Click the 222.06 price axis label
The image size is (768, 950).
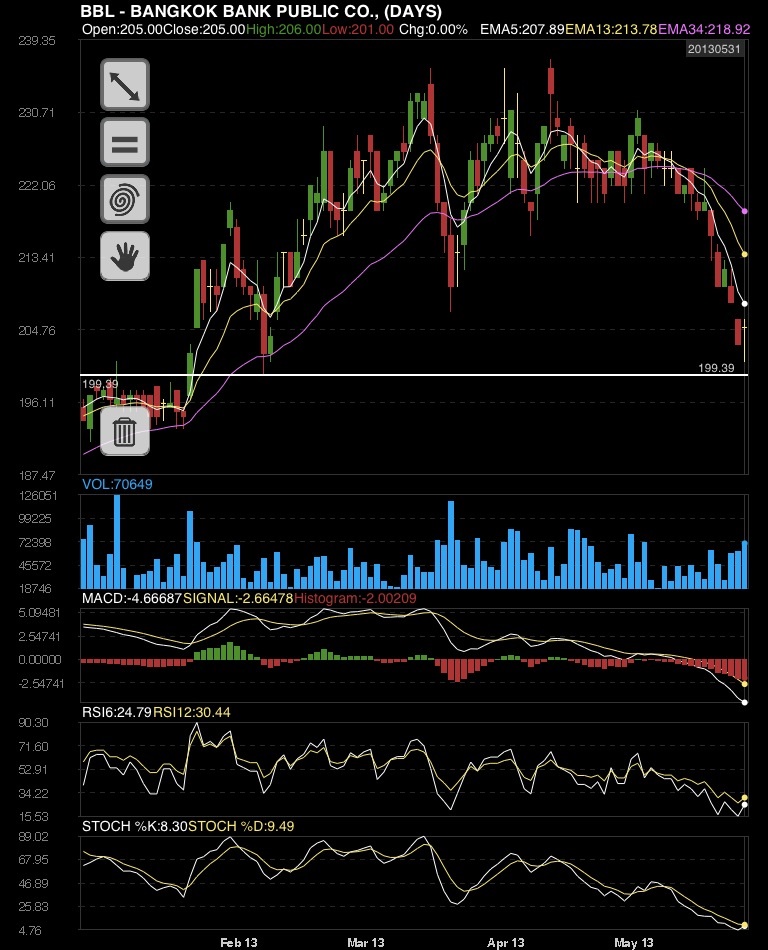coord(36,185)
